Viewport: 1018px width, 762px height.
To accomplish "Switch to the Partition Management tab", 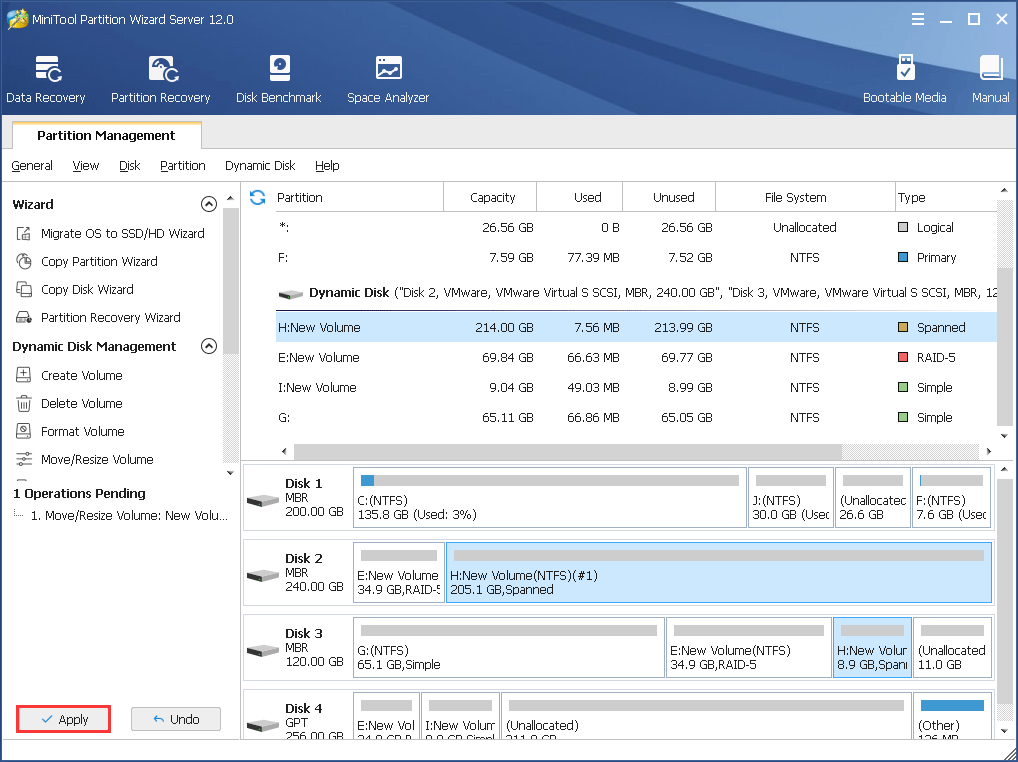I will click(x=106, y=135).
